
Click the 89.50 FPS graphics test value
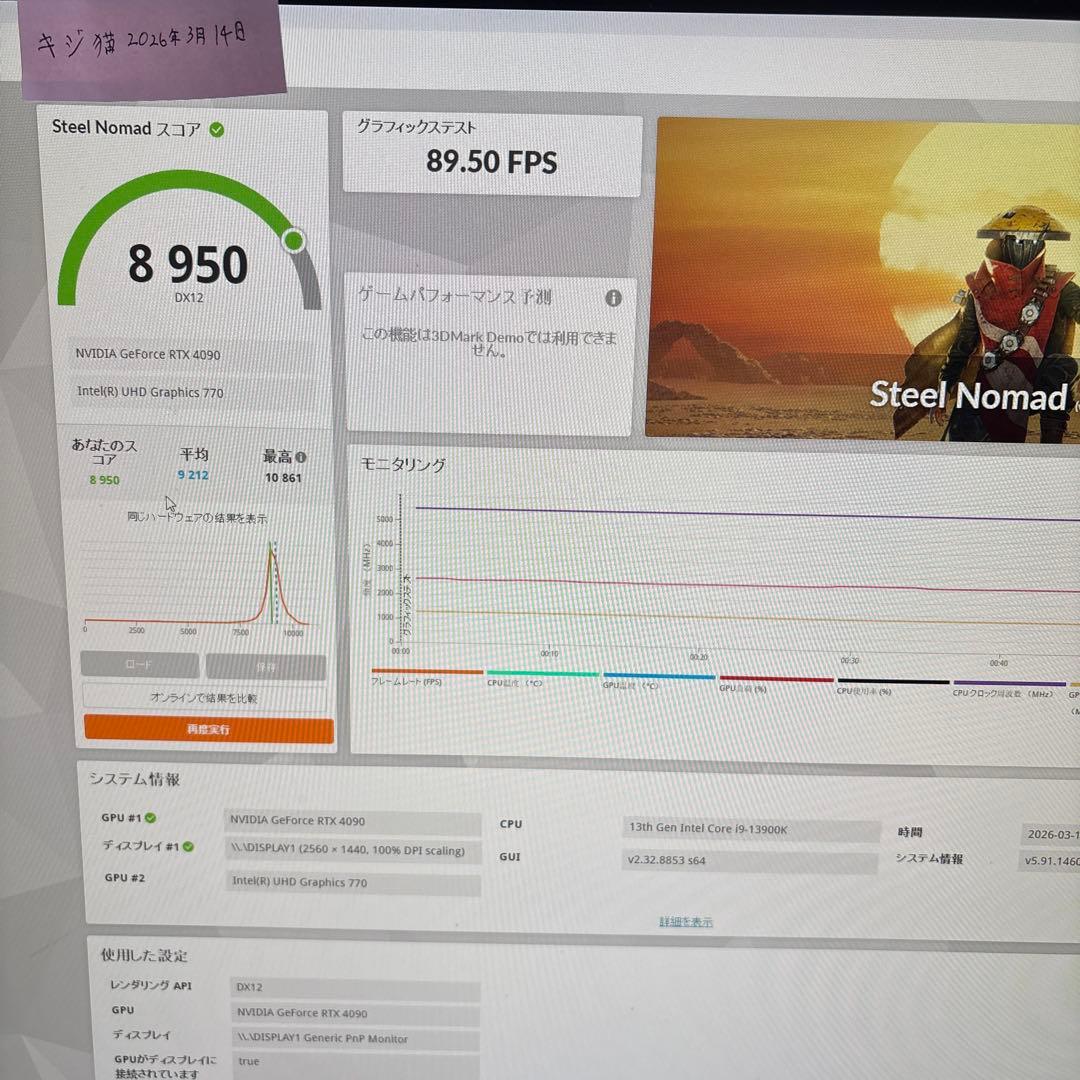tap(491, 163)
